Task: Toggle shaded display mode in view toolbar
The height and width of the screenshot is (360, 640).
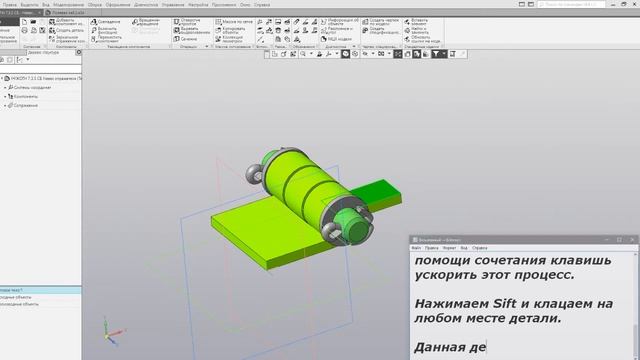Action: [346, 54]
